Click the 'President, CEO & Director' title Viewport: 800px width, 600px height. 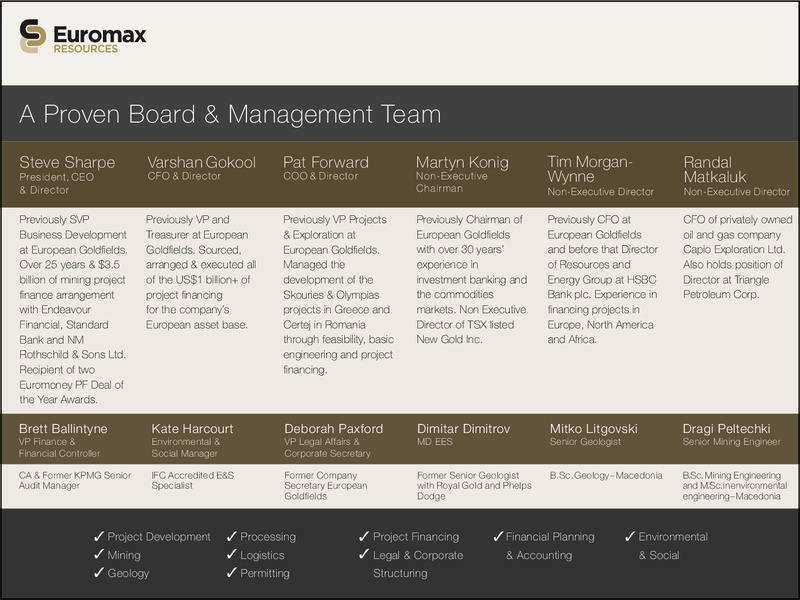[x=57, y=184]
